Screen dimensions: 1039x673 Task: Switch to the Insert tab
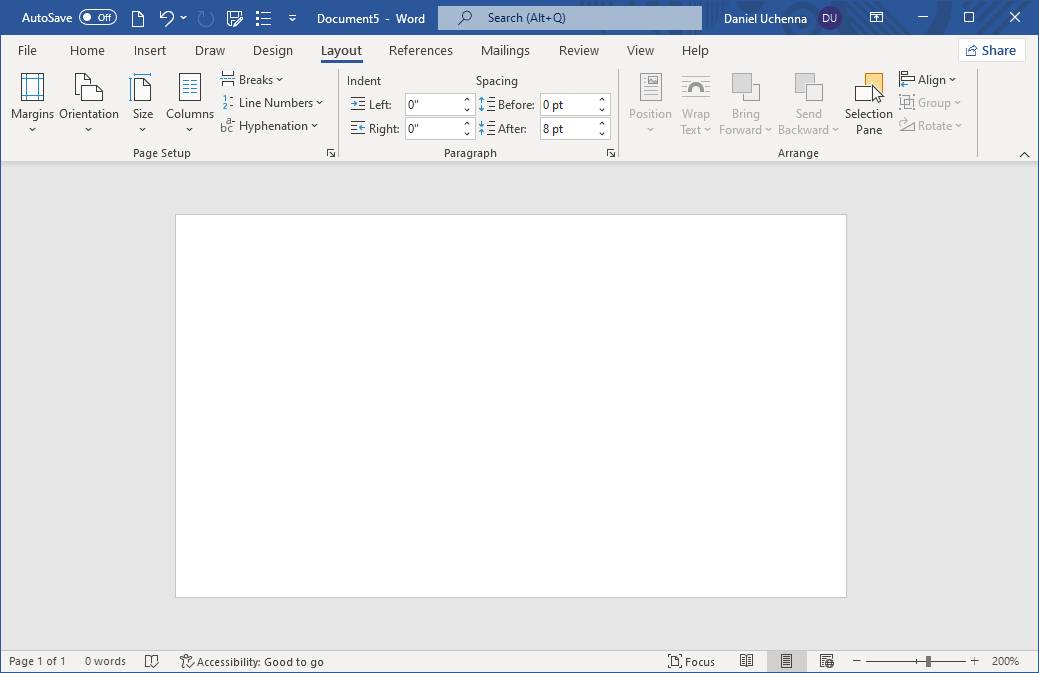point(150,51)
